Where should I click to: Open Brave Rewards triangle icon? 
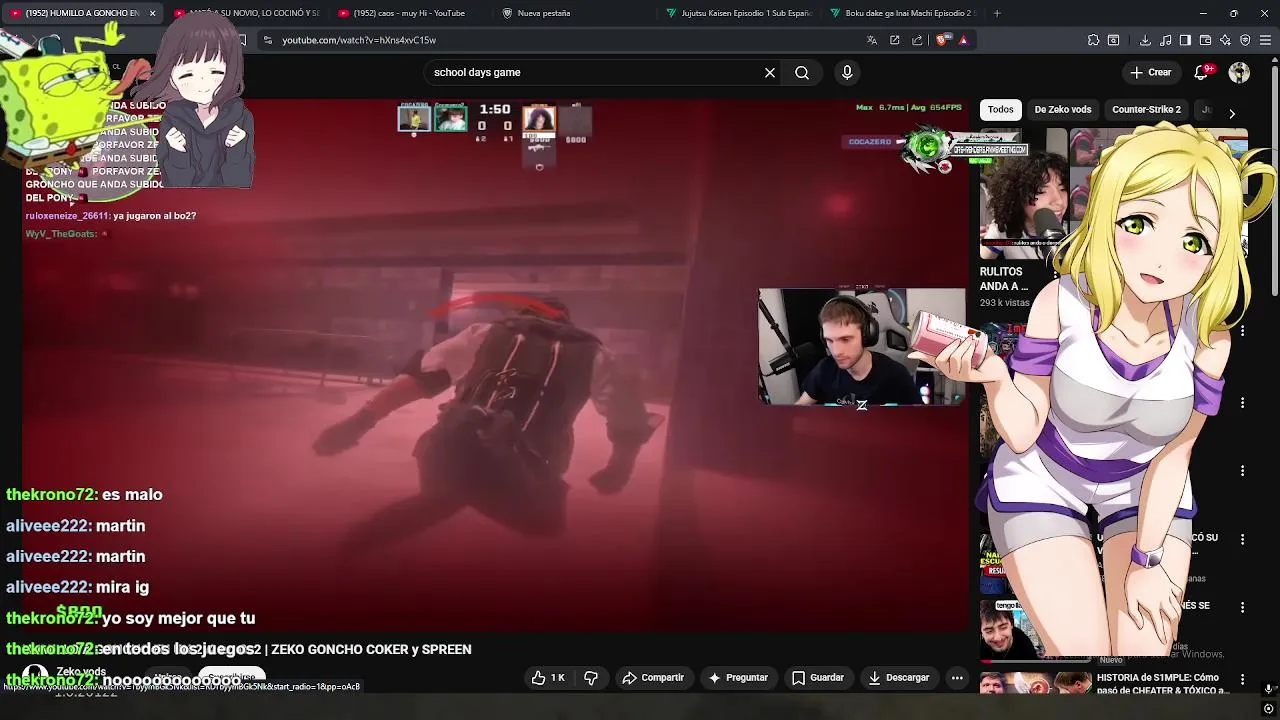tap(963, 40)
